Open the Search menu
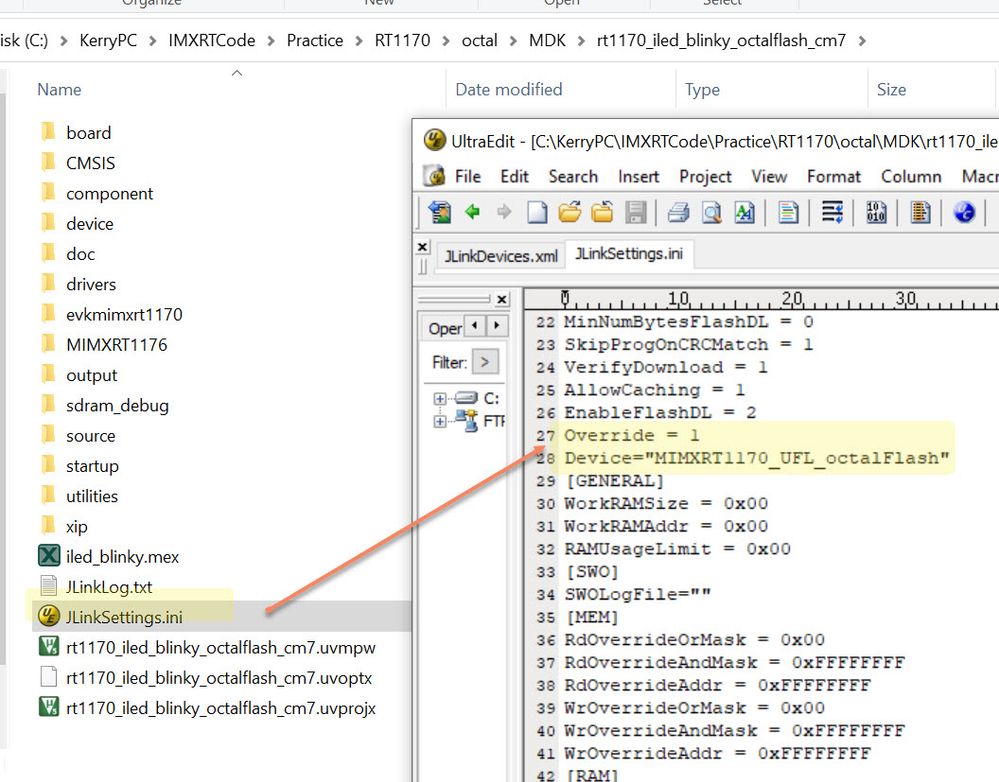999x782 pixels. tap(573, 177)
